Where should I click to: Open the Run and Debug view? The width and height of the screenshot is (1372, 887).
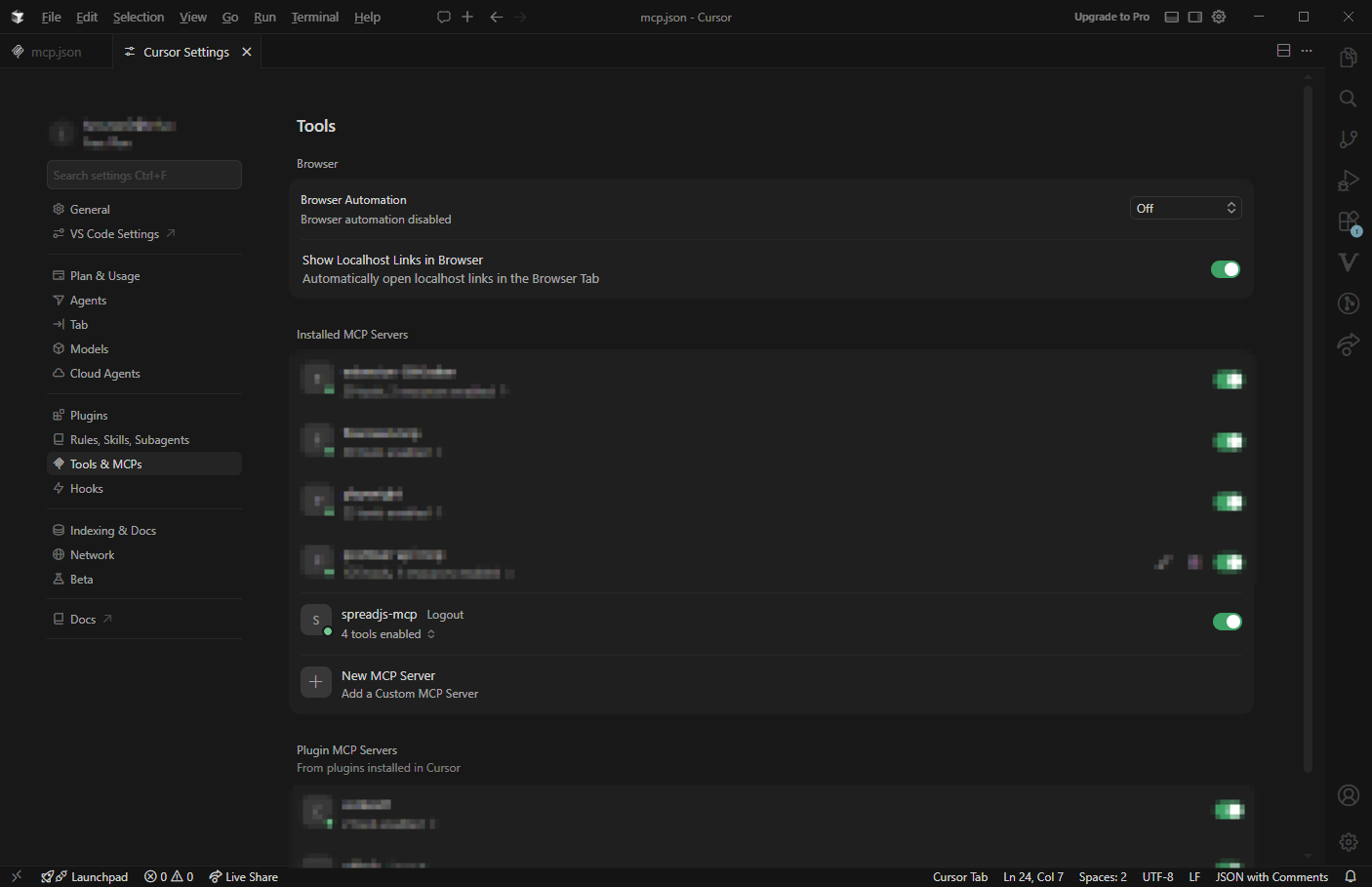pos(1349,181)
